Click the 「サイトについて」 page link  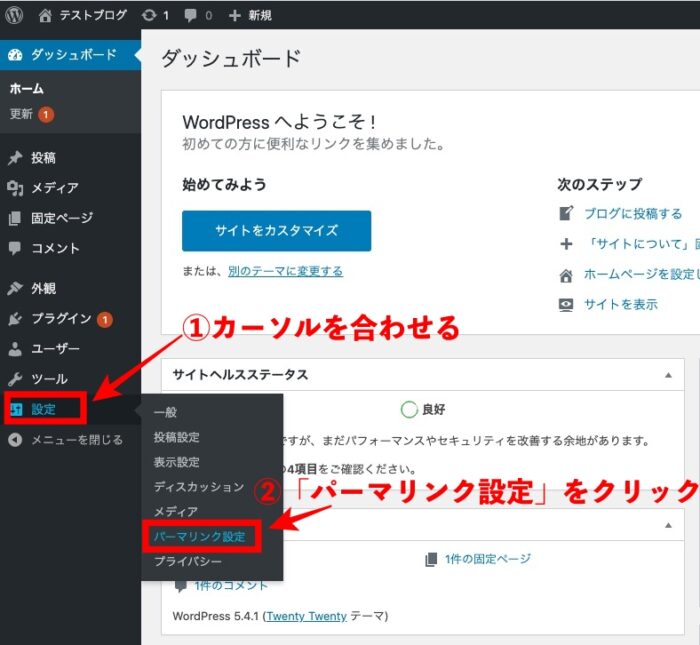point(642,244)
